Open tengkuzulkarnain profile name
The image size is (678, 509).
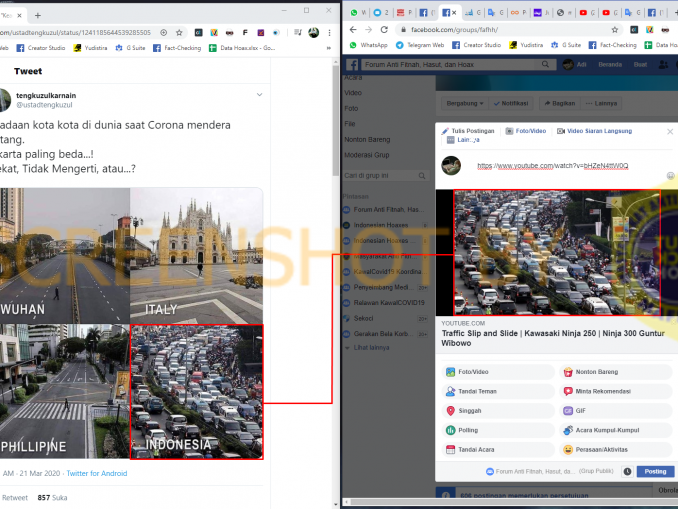(x=46, y=96)
